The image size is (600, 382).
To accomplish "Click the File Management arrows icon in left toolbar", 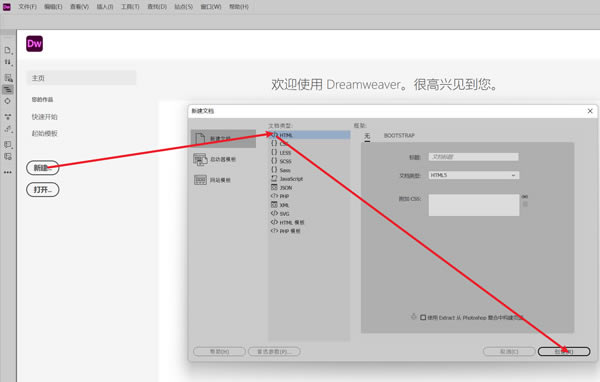I will pos(8,62).
